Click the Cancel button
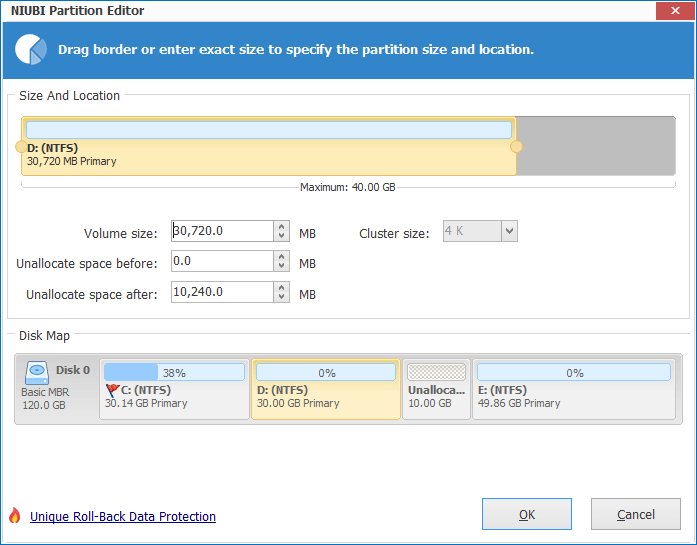Image resolution: width=697 pixels, height=545 pixels. (636, 514)
